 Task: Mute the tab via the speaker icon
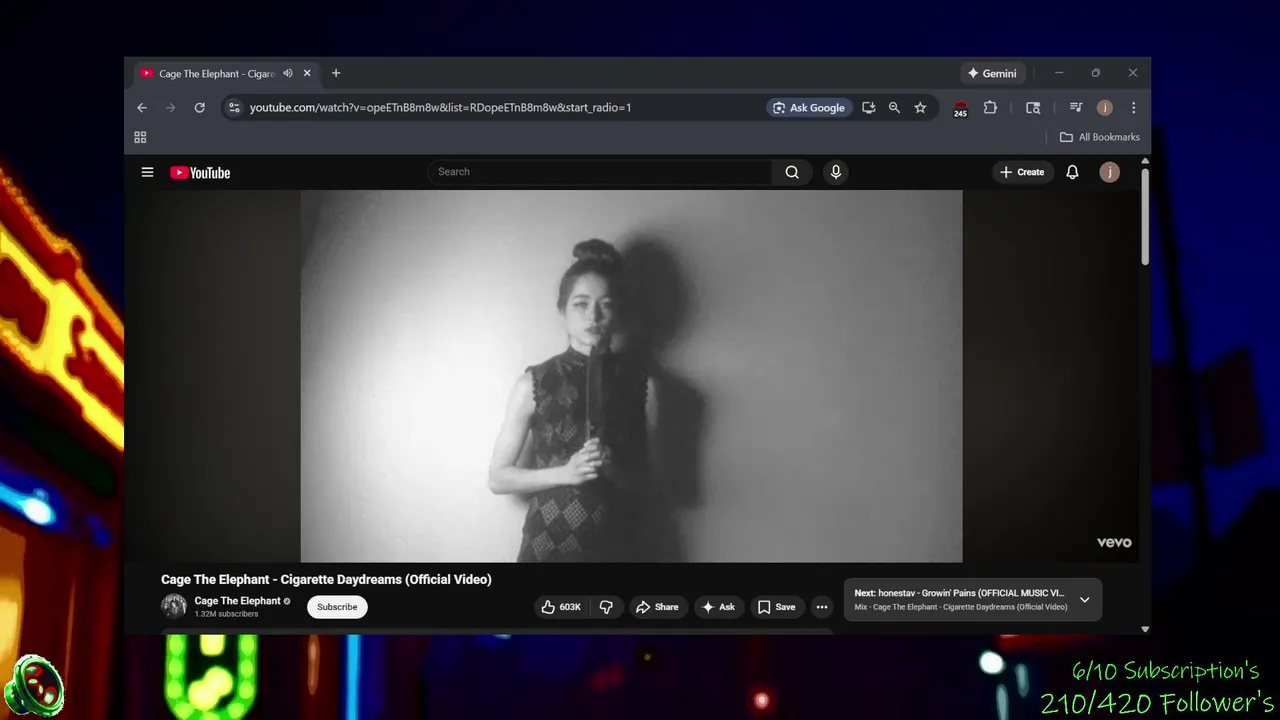[x=288, y=73]
